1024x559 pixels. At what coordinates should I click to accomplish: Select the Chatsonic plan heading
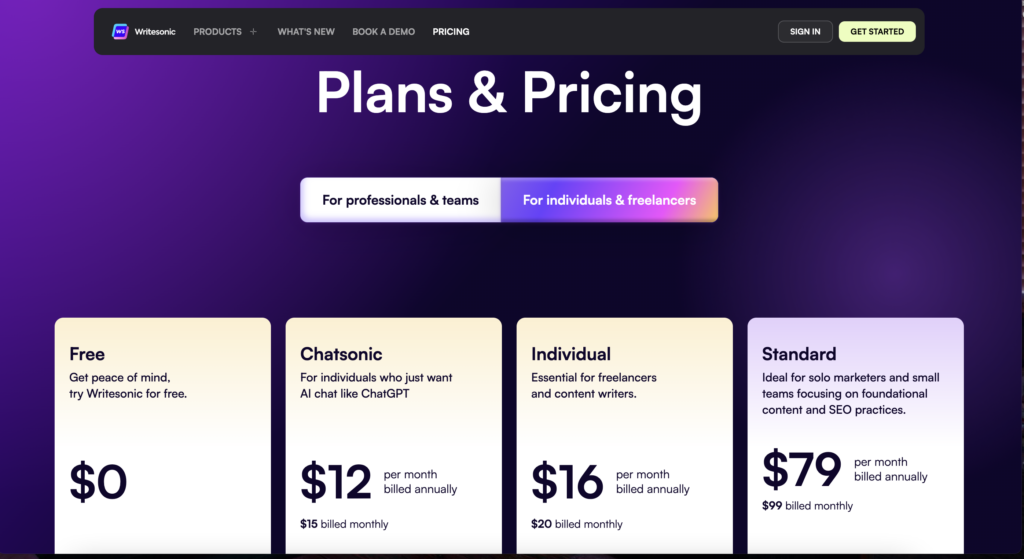pos(341,354)
